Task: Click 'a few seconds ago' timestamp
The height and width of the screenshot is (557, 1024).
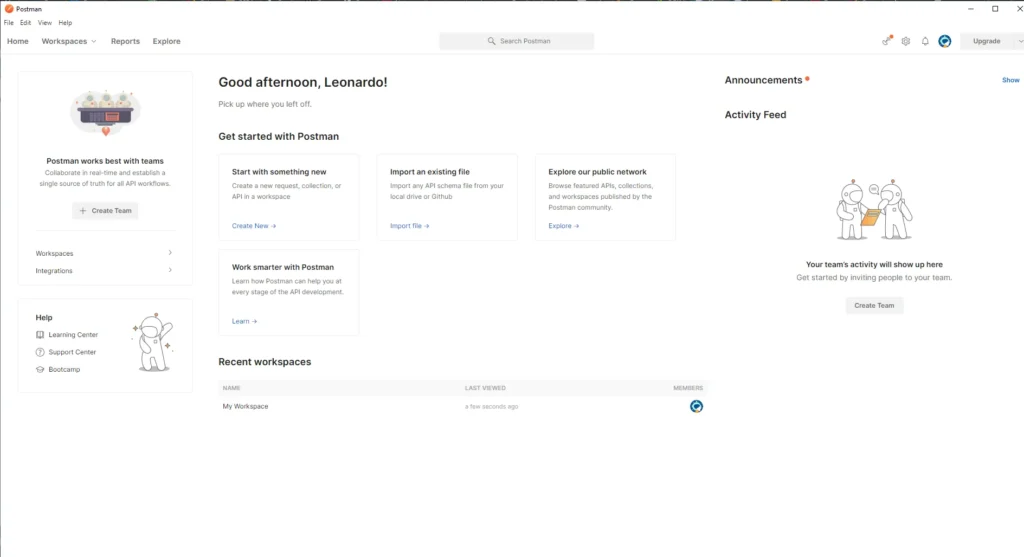Action: pyautogui.click(x=491, y=407)
